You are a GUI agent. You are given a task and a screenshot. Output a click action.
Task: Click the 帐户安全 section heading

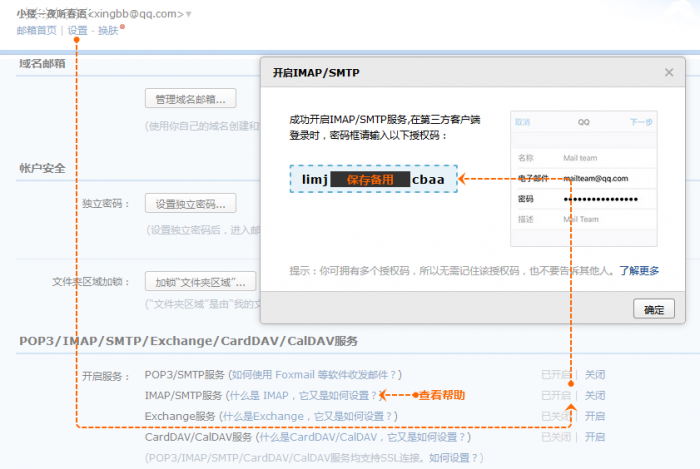pyautogui.click(x=42, y=168)
